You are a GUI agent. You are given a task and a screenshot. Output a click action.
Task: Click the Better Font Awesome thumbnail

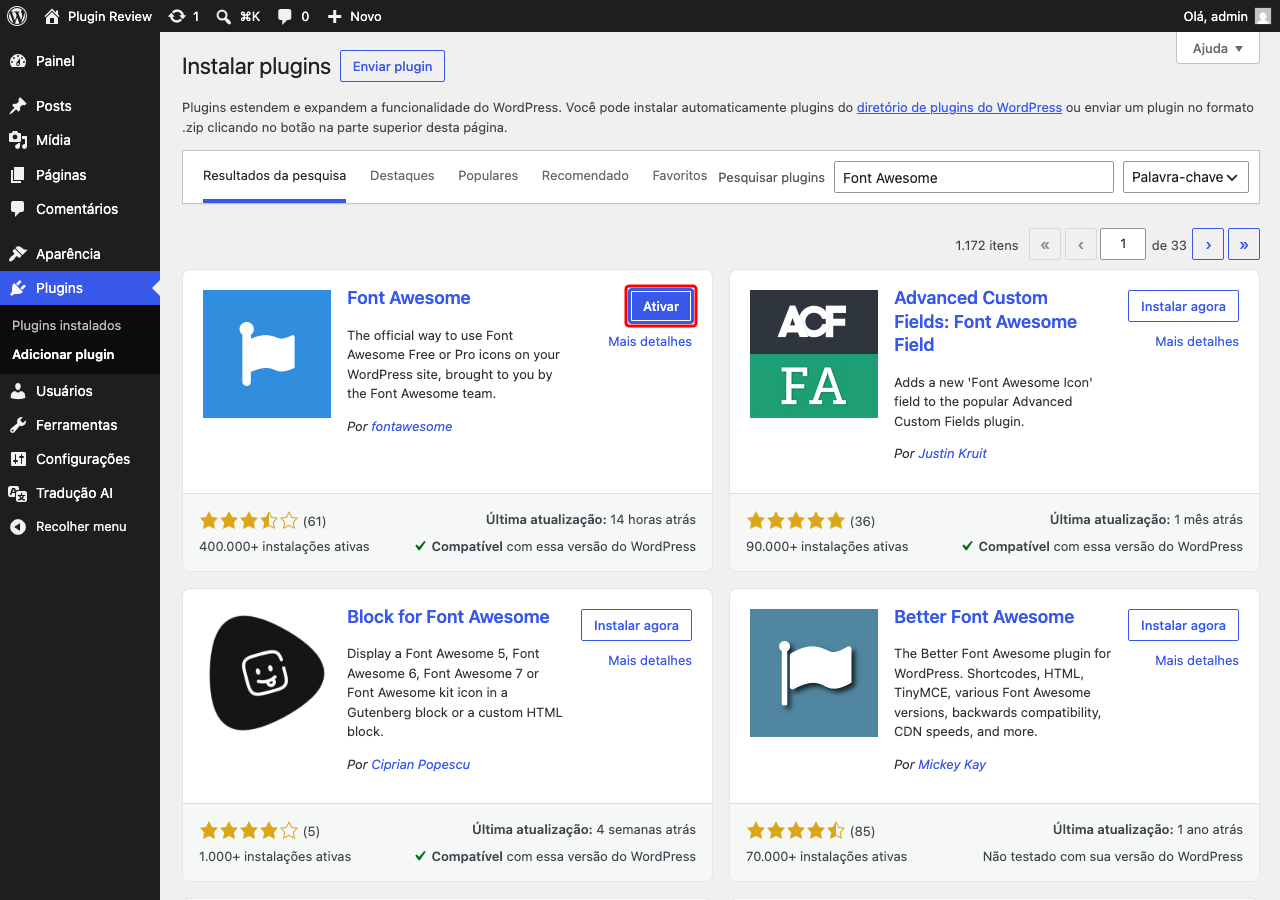click(x=814, y=673)
